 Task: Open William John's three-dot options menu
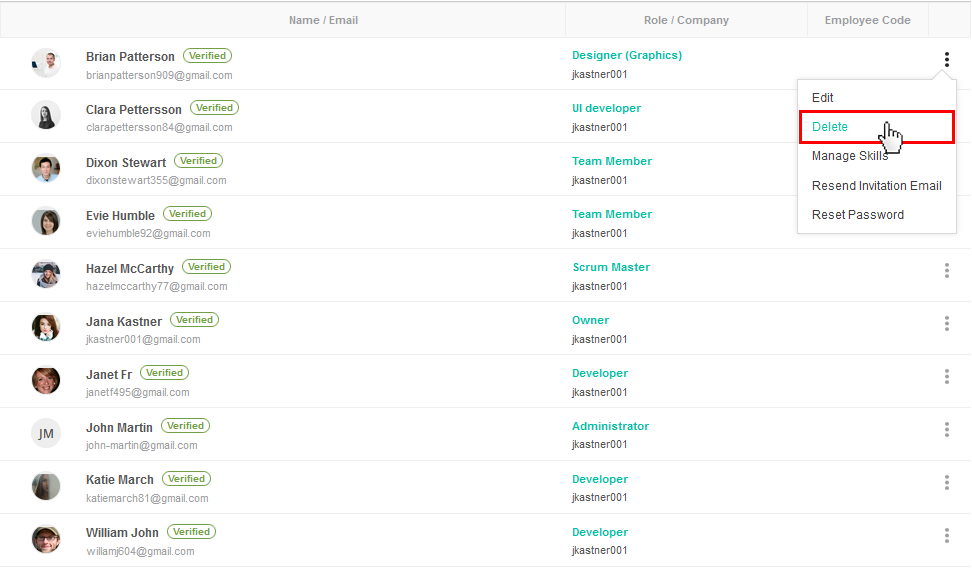pos(947,536)
